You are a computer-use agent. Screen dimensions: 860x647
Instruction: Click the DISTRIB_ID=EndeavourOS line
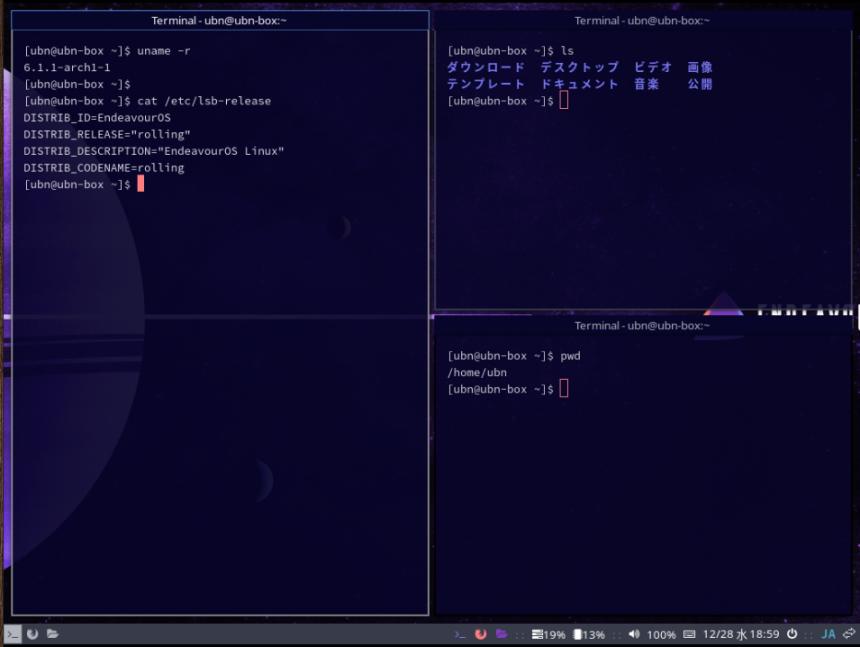97,118
